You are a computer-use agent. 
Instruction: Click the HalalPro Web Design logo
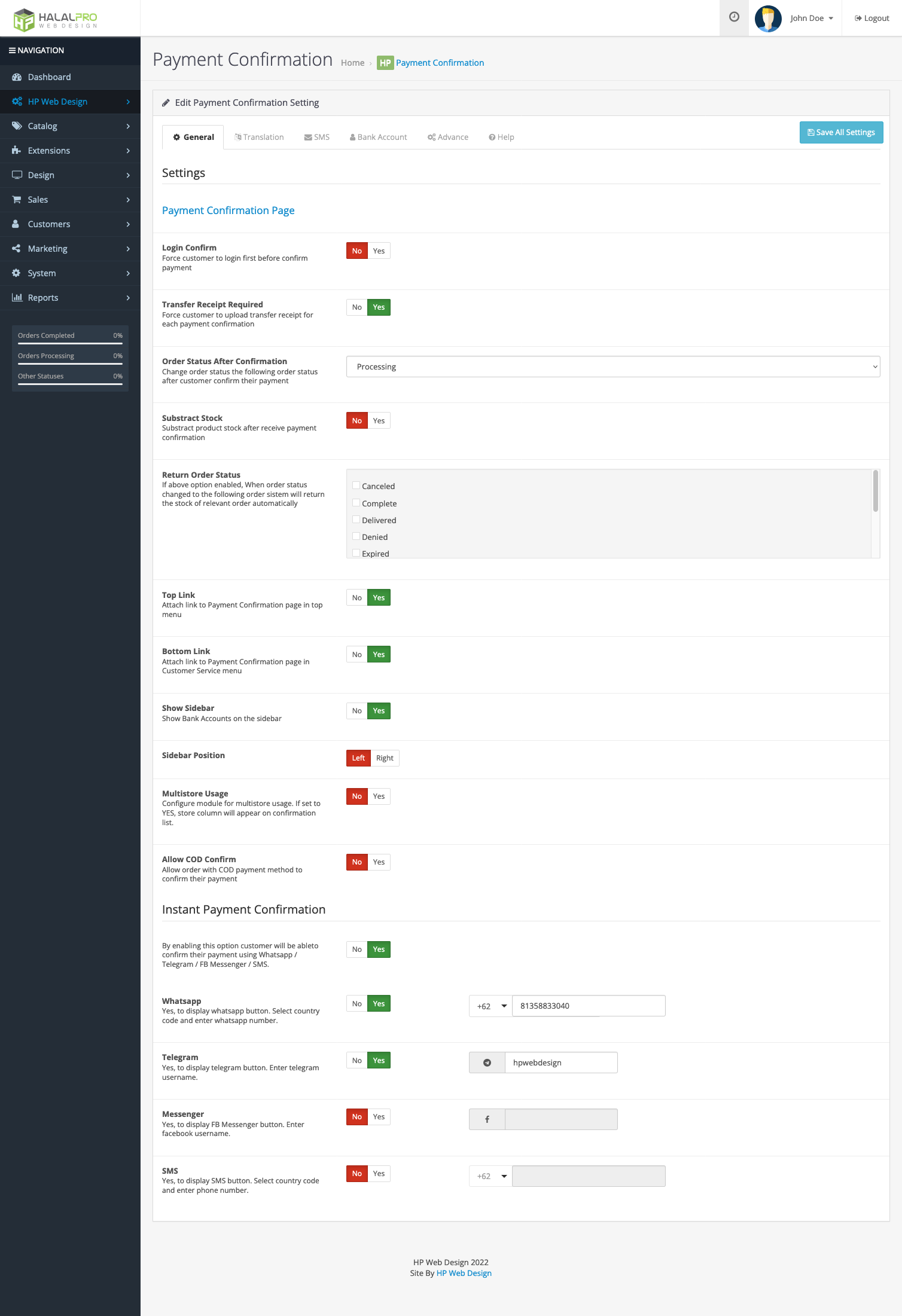55,19
